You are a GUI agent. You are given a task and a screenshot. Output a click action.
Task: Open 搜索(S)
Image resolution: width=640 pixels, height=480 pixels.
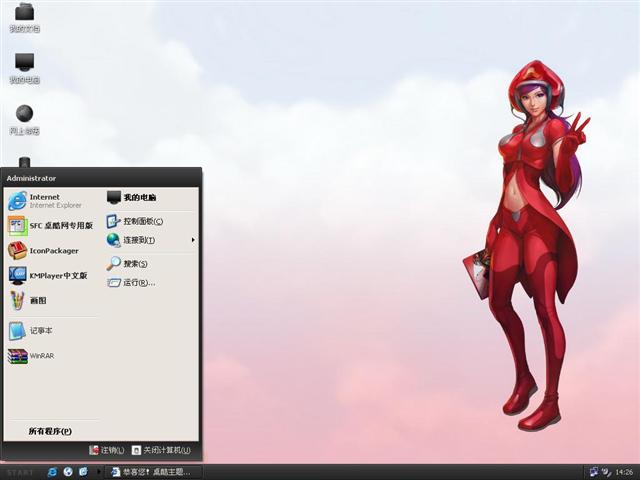150,264
